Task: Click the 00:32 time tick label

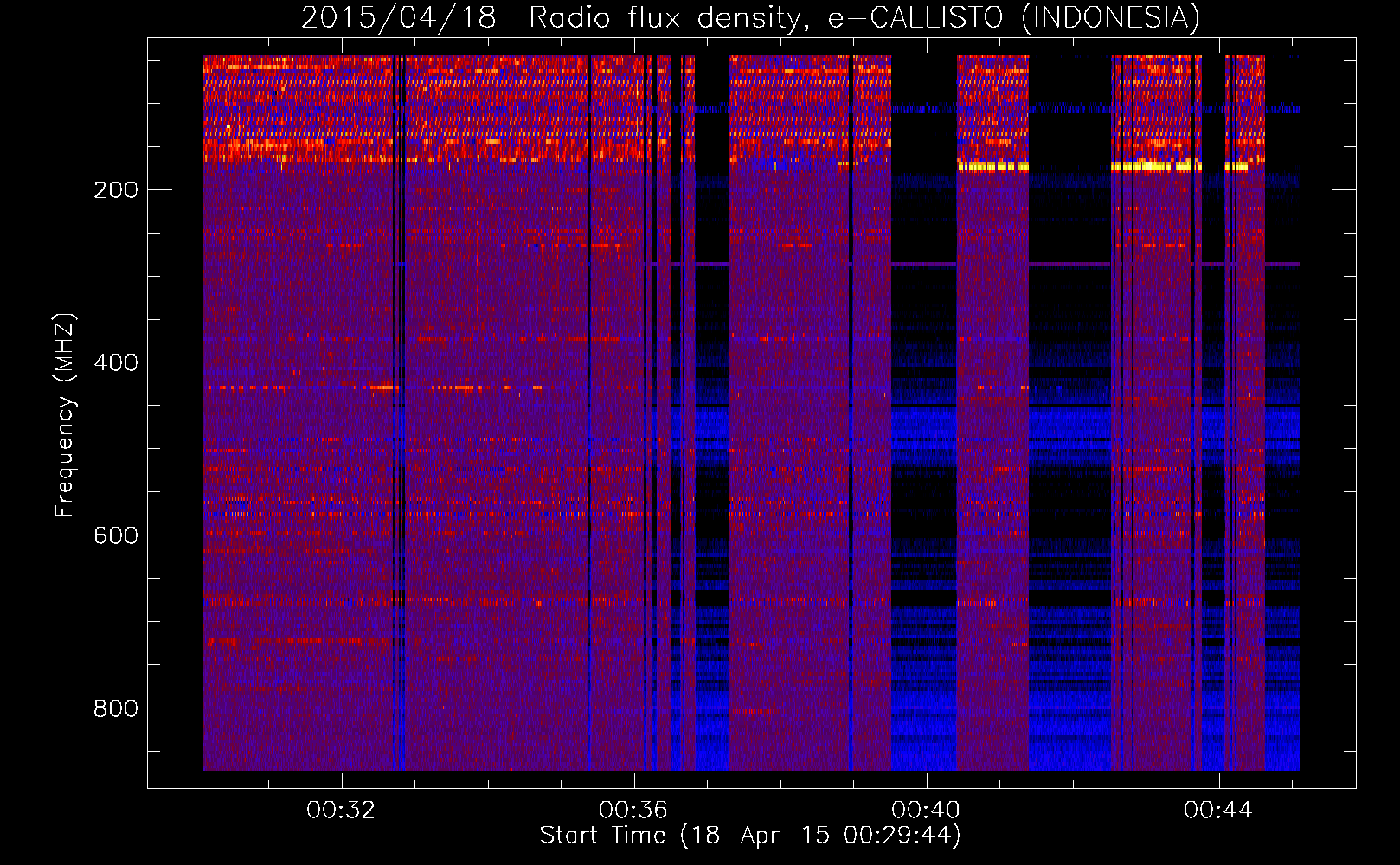Action: (x=341, y=811)
